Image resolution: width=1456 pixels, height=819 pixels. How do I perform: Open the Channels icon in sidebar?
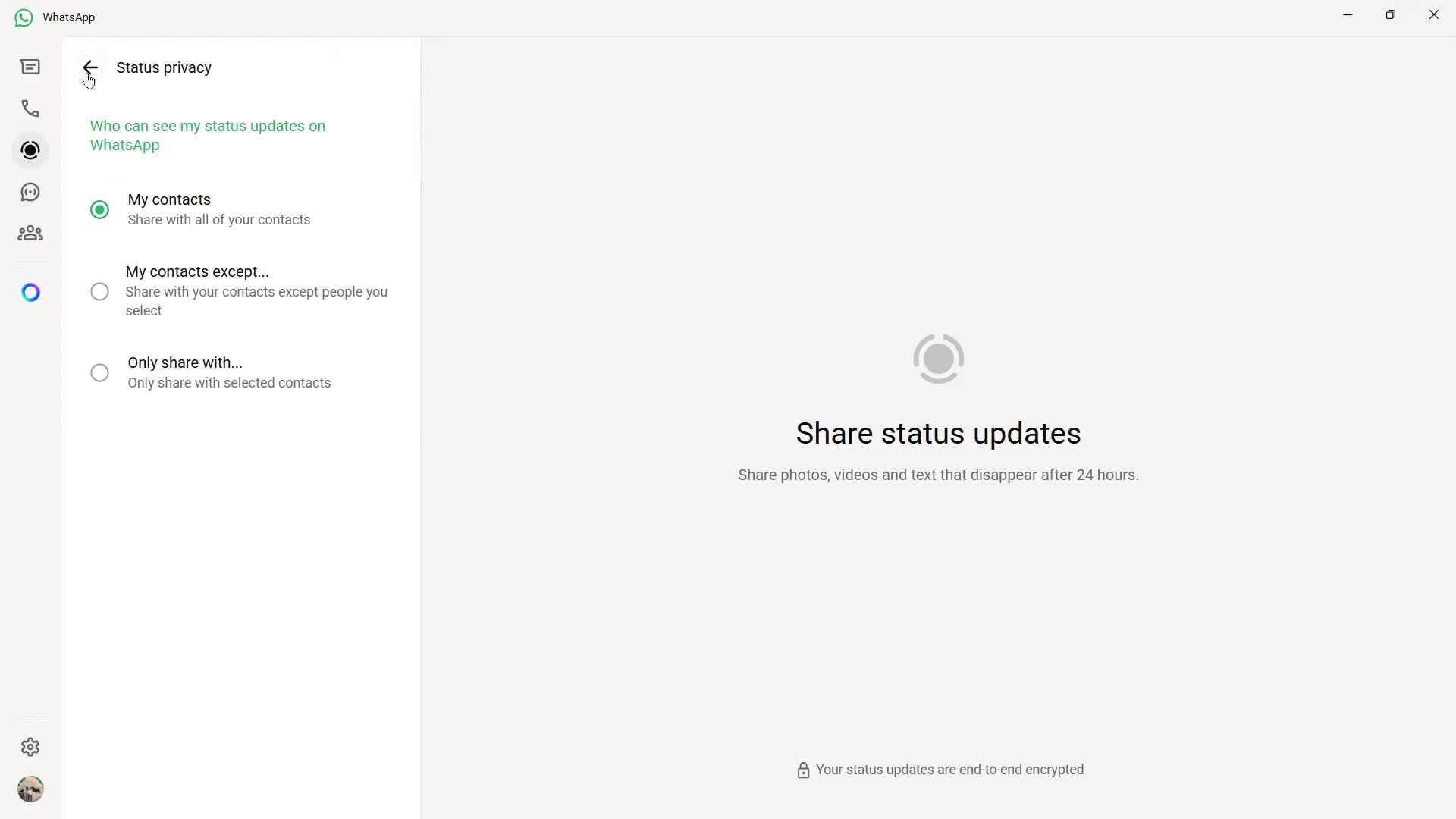(30, 192)
